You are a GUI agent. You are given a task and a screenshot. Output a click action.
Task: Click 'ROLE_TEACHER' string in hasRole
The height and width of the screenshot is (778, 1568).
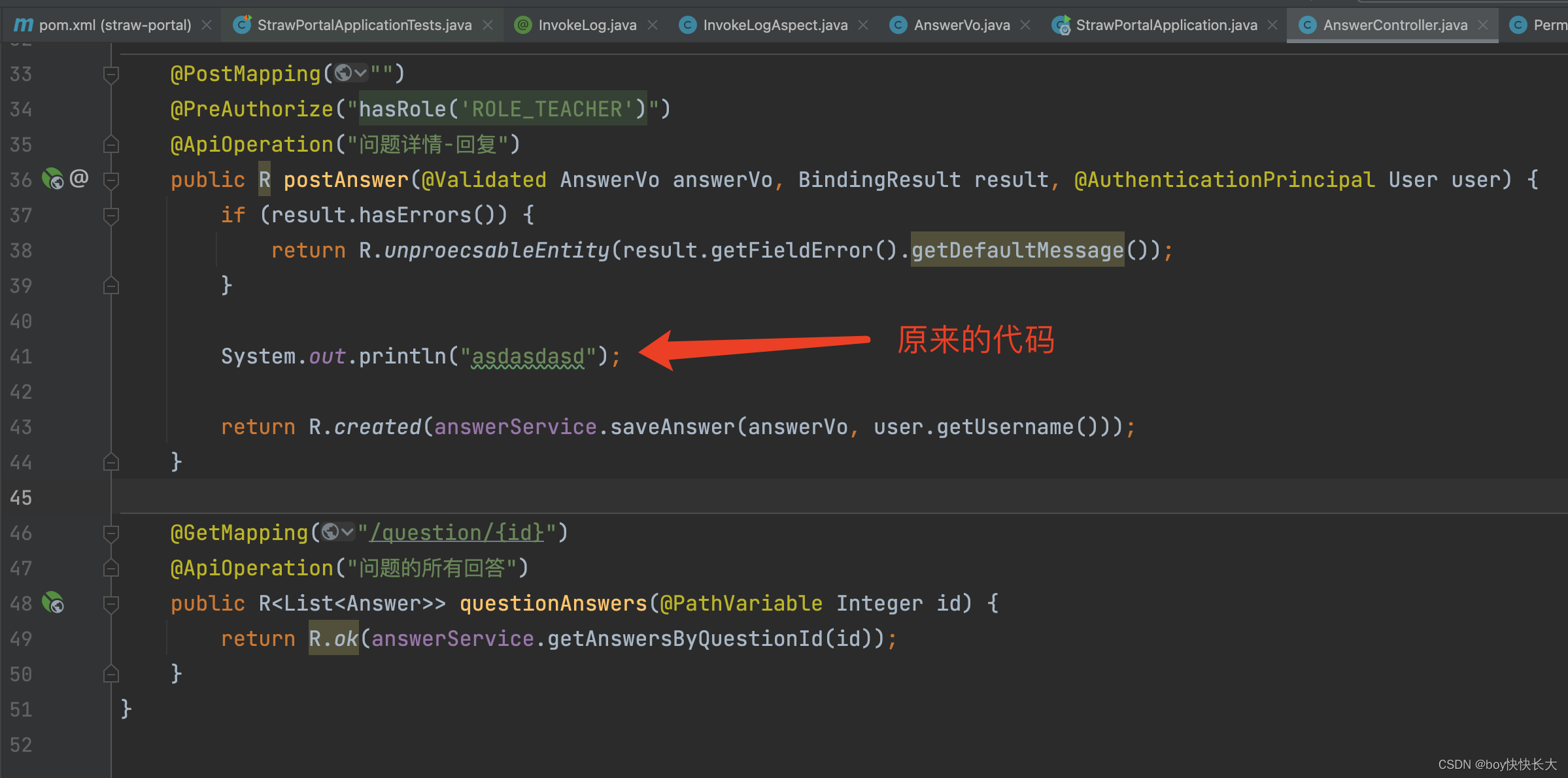pos(553,109)
